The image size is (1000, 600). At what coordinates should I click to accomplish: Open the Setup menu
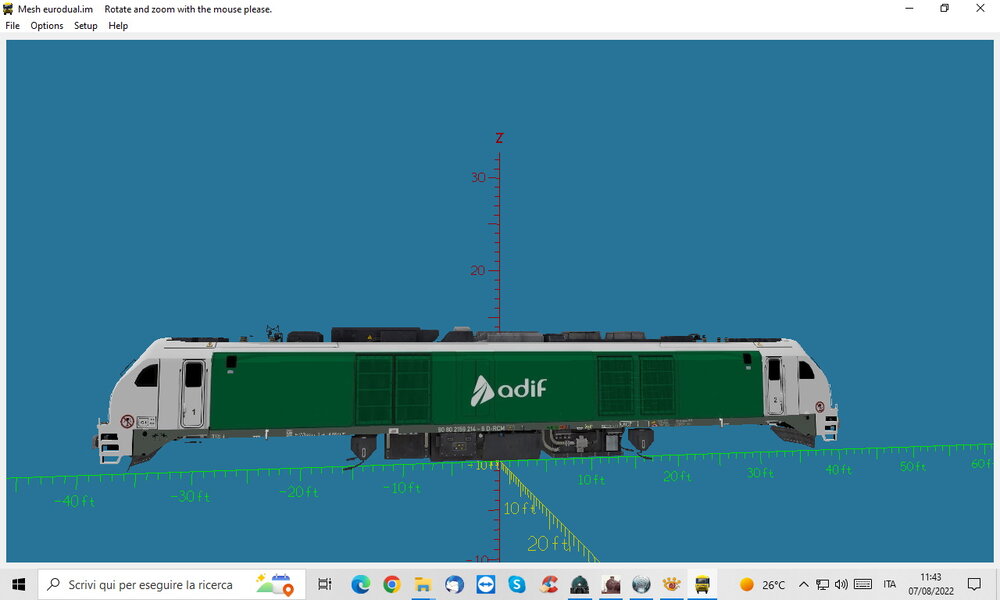[85, 26]
